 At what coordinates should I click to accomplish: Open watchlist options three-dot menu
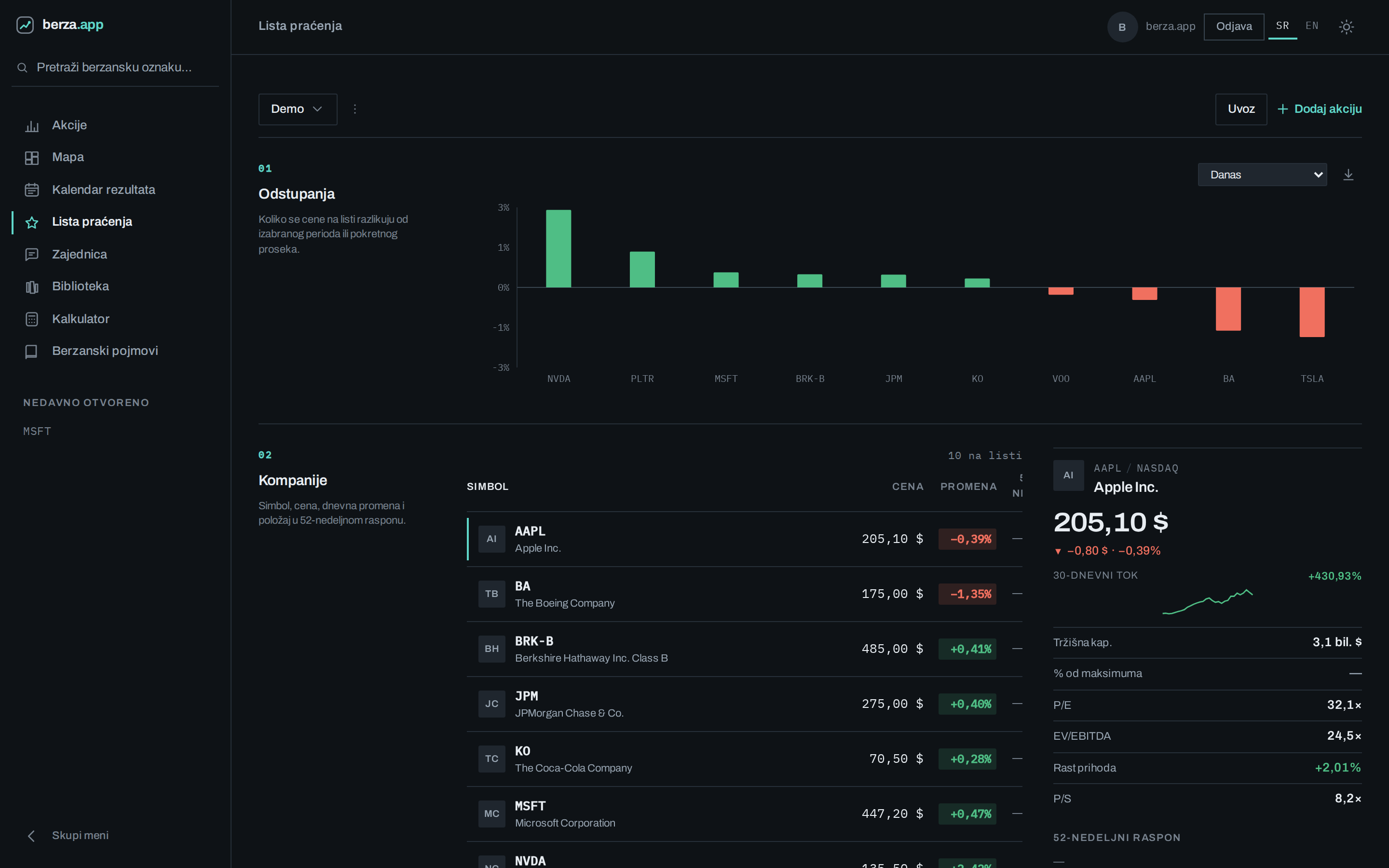[354, 109]
